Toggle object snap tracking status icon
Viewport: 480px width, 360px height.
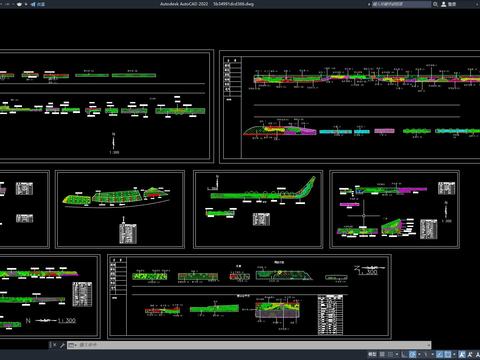(439, 354)
